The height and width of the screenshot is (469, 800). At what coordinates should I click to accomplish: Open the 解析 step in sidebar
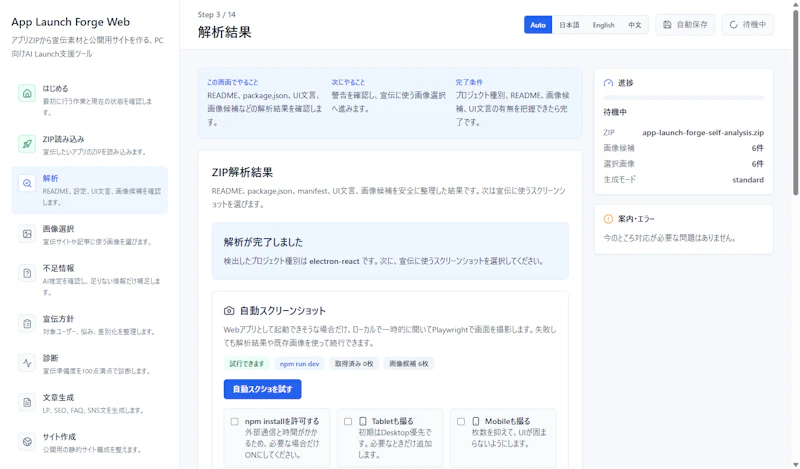click(x=89, y=190)
